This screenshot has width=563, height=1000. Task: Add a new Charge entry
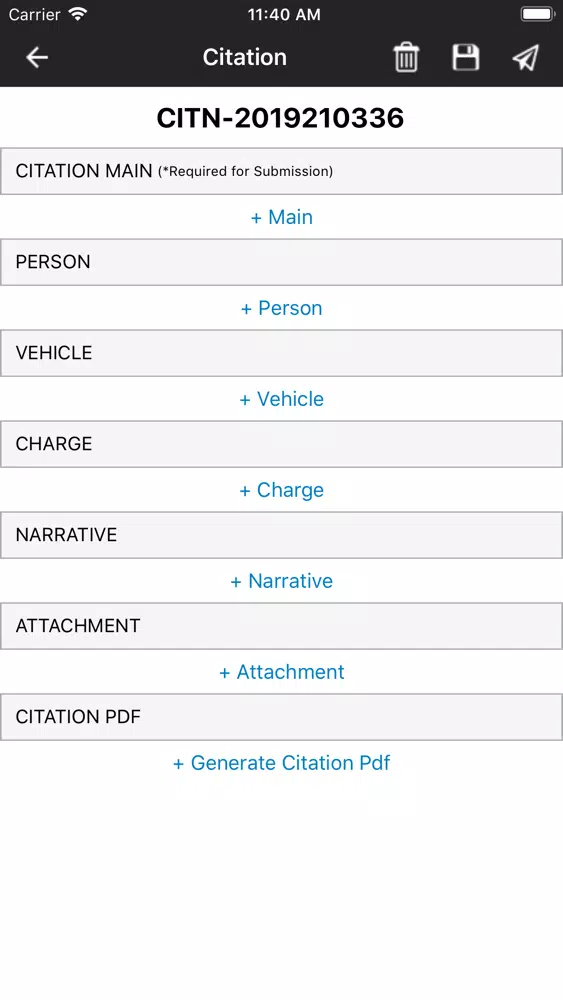click(x=281, y=490)
